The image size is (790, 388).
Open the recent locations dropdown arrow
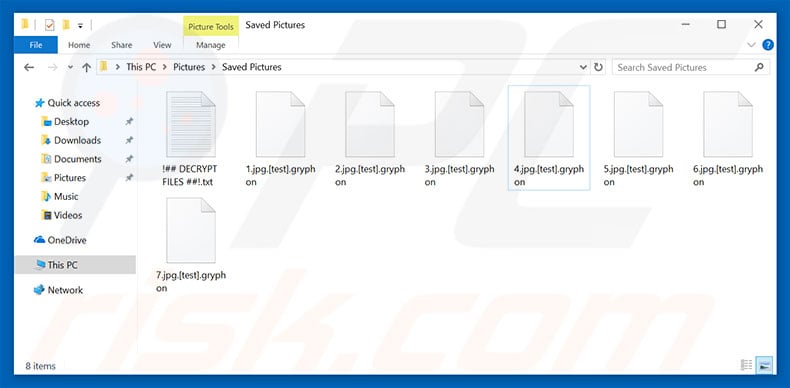point(70,67)
